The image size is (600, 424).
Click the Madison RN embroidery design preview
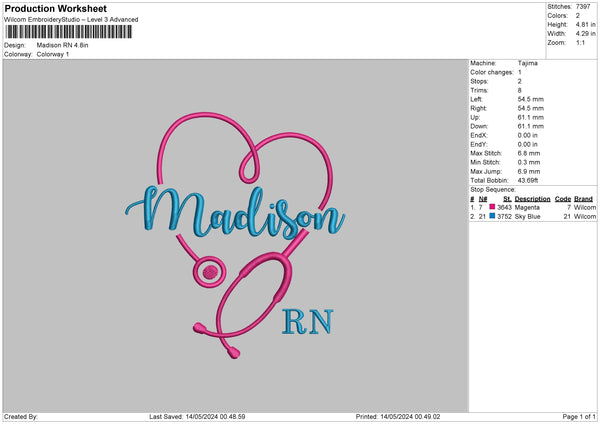pyautogui.click(x=235, y=235)
